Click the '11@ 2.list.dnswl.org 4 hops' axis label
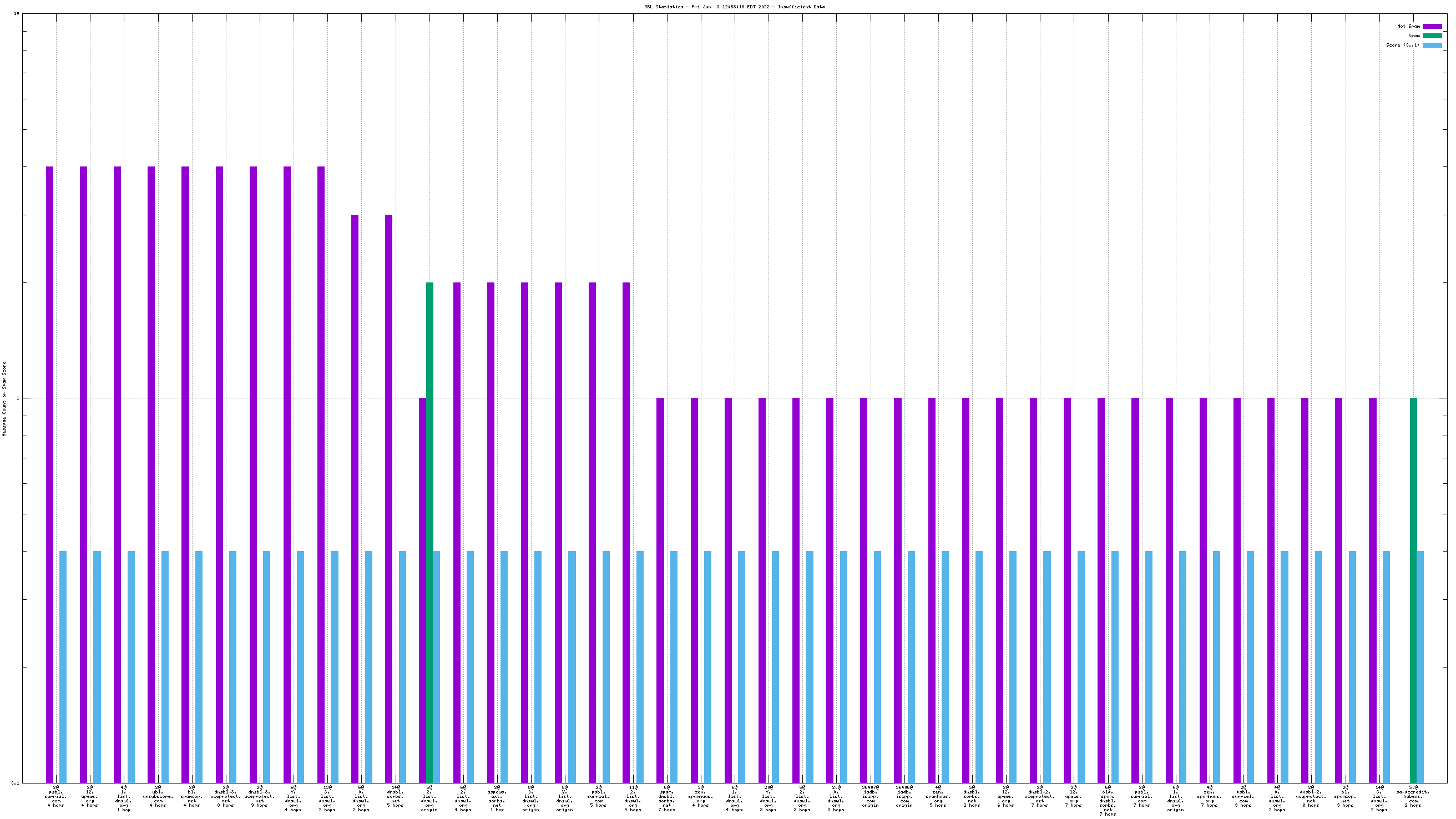The height and width of the screenshot is (819, 1456). (633, 798)
